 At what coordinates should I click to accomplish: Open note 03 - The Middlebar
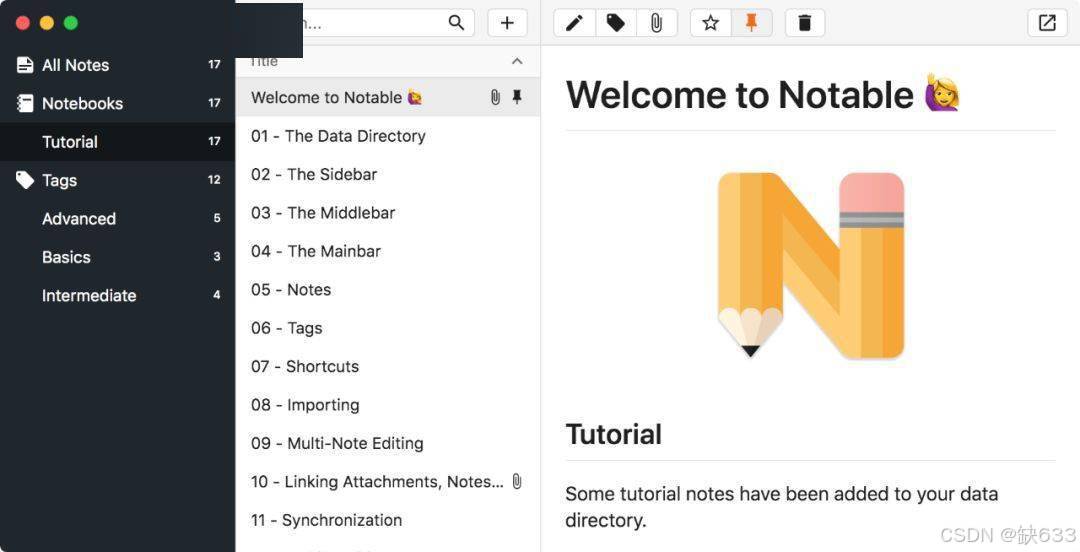pos(388,213)
